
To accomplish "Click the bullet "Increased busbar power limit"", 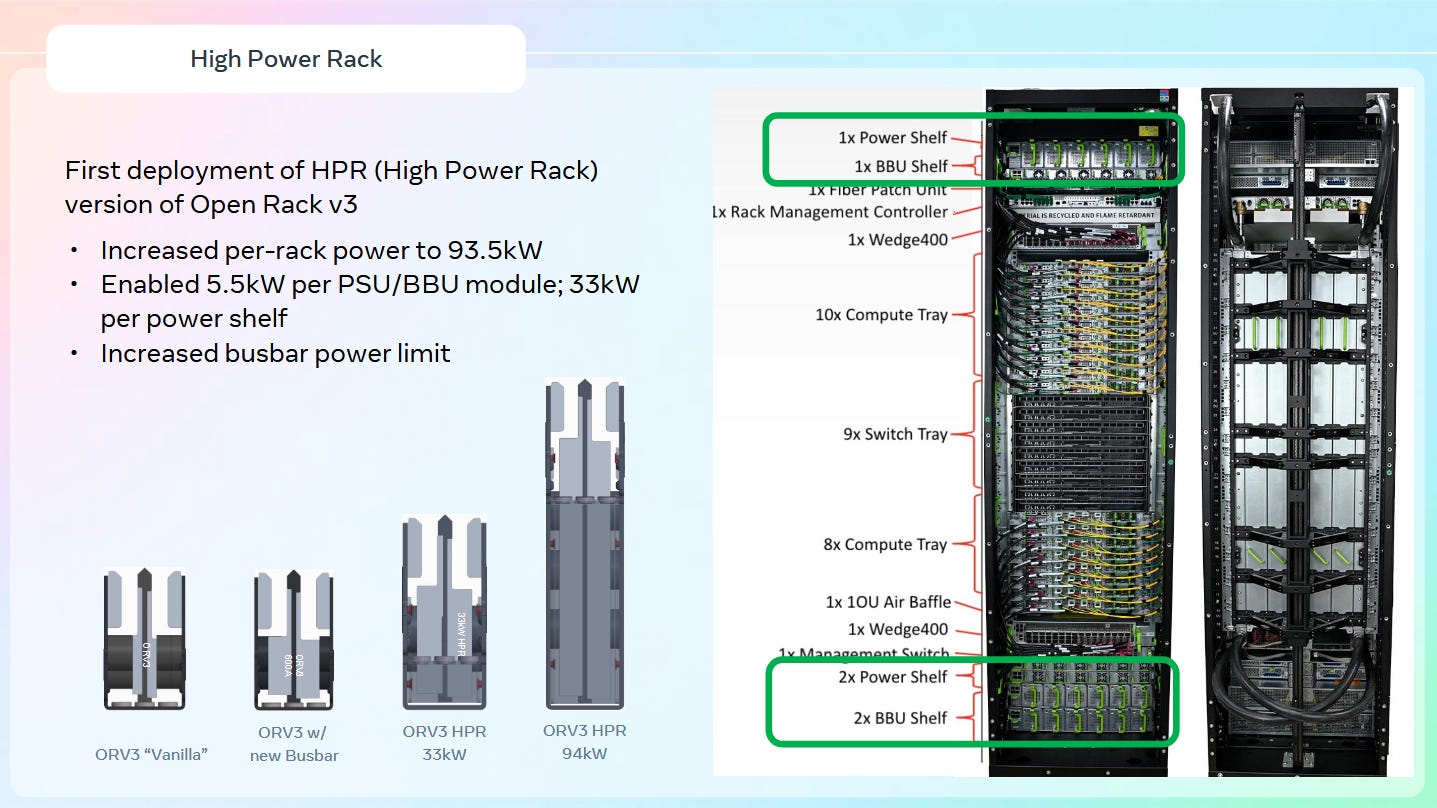I will (x=275, y=353).
